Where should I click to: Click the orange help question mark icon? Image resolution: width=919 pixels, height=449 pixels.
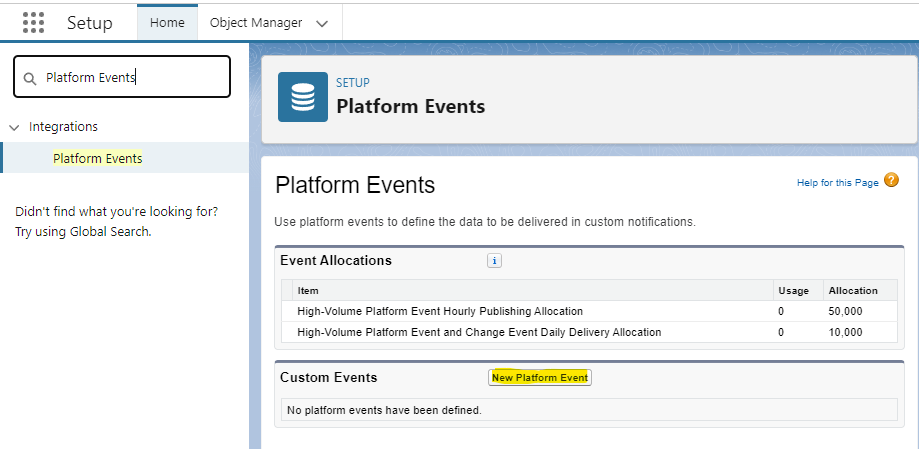click(x=891, y=180)
